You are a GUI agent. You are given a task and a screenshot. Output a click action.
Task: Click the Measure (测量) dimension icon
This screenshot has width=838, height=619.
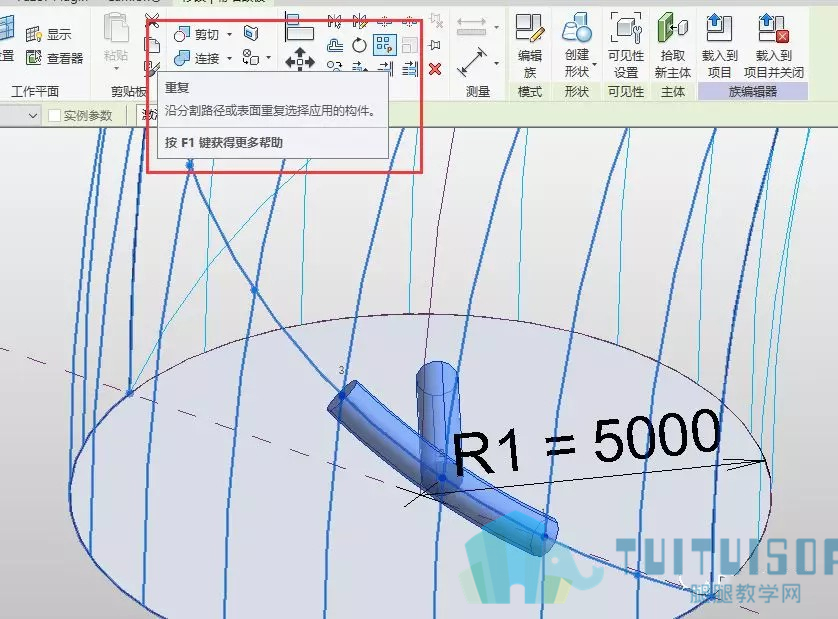tap(472, 62)
